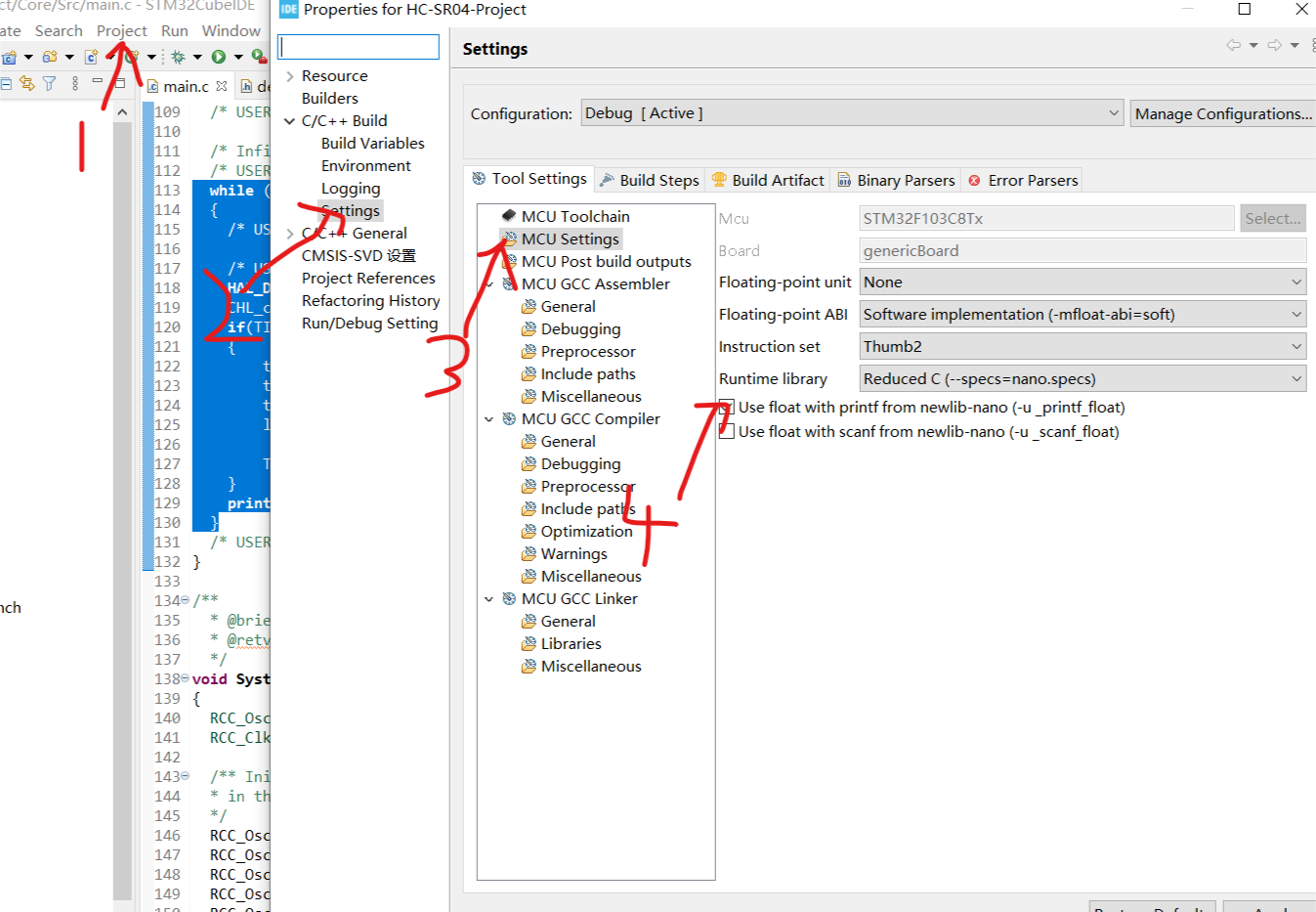Maximize the project explorer panel
The height and width of the screenshot is (912, 1316).
119,83
